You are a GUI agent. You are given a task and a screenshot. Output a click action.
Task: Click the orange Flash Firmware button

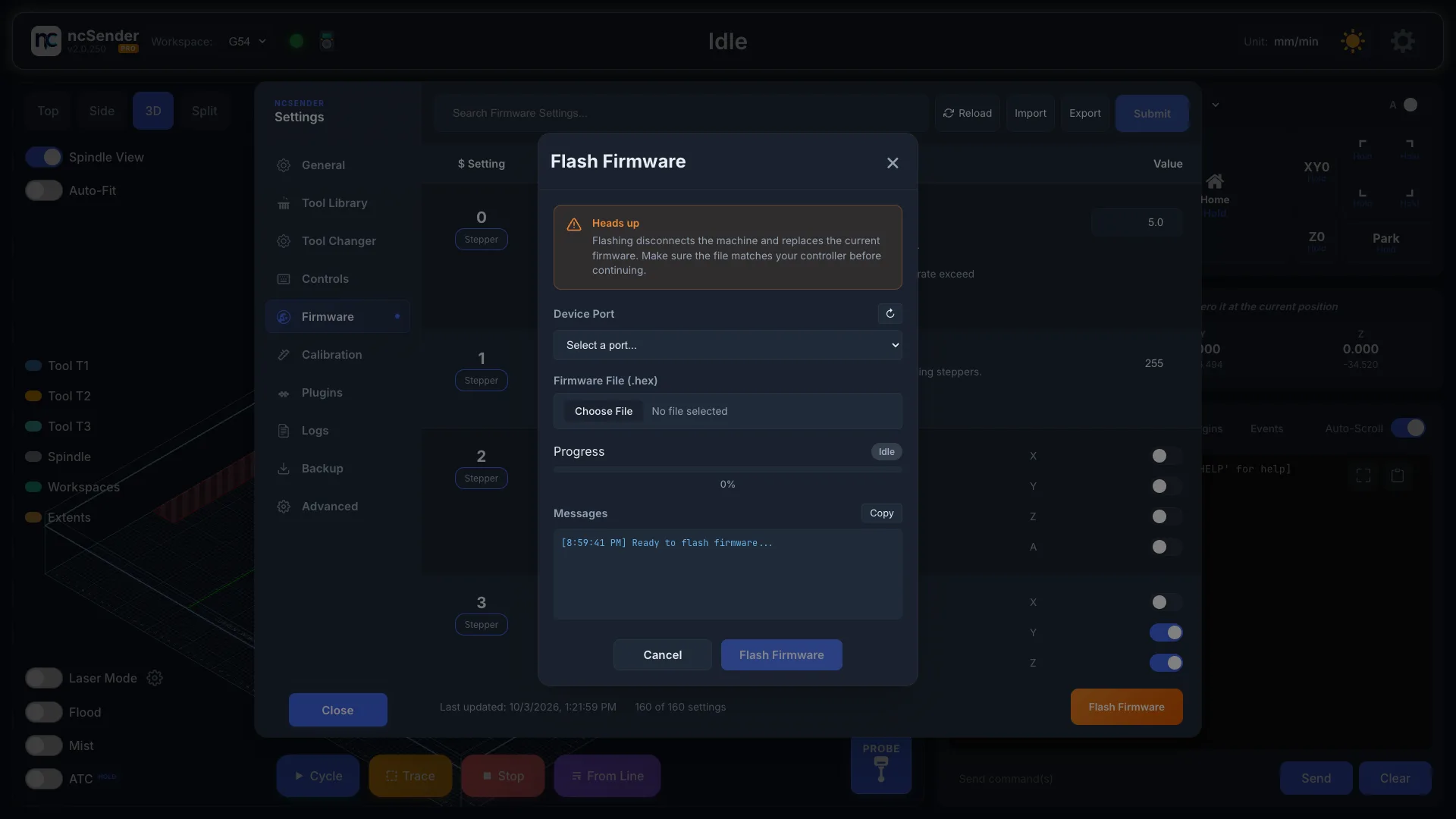pos(1126,707)
